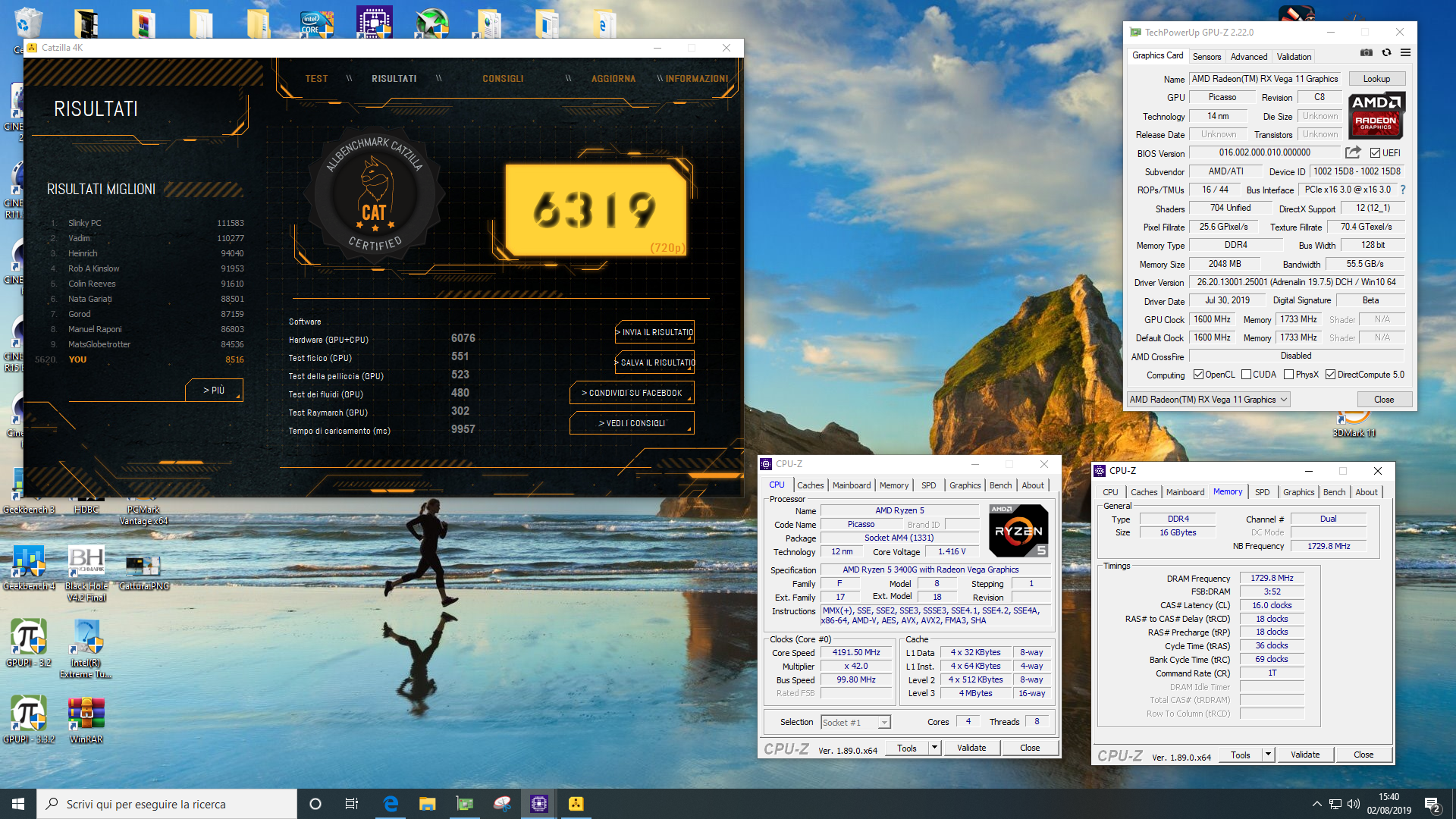Click Windows Start button
Image resolution: width=1456 pixels, height=819 pixels.
tap(18, 804)
